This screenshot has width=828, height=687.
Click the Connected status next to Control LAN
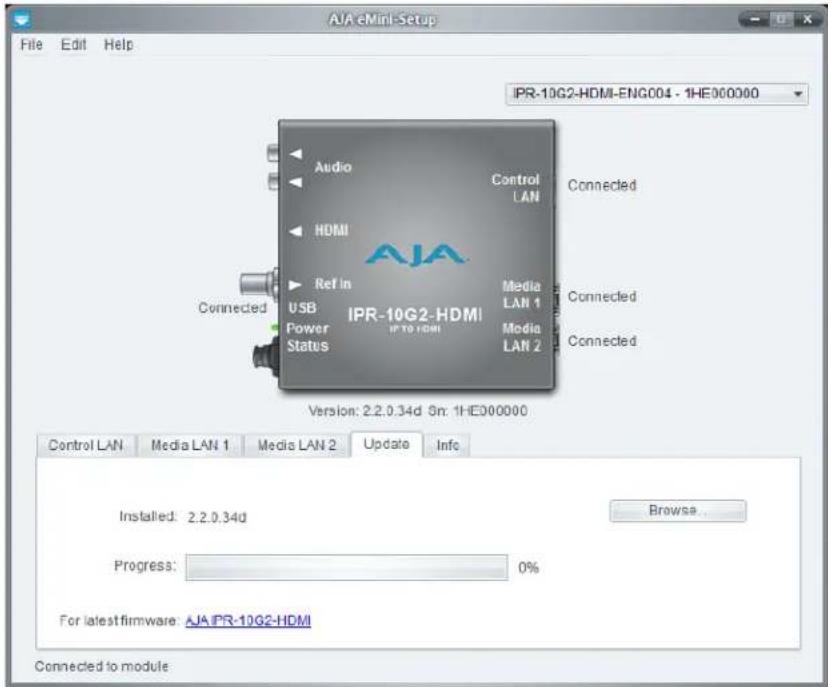(602, 185)
